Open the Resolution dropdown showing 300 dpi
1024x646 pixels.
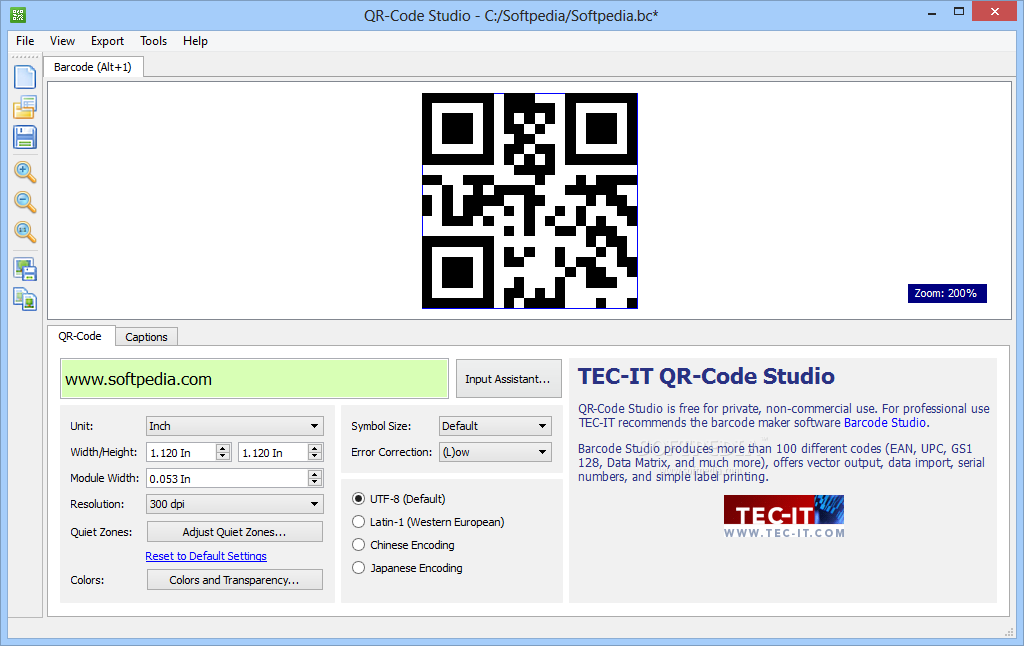pos(234,504)
